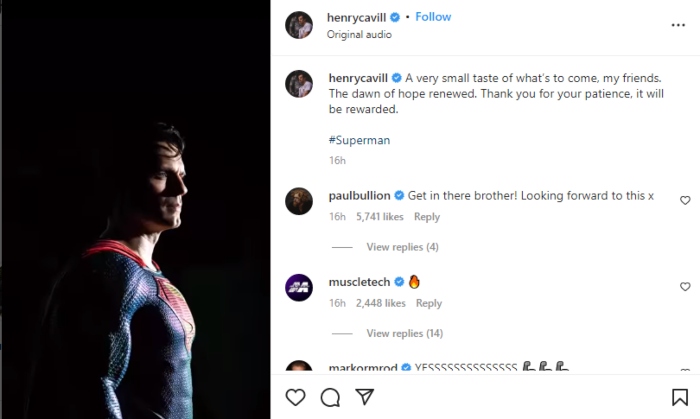
Task: Like paulbullion's comment
Action: click(685, 201)
